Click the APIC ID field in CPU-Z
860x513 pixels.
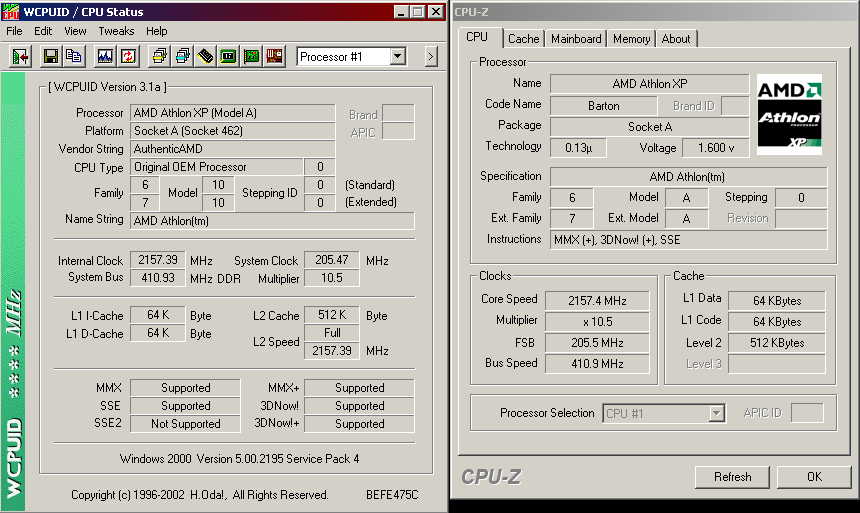pyautogui.click(x=807, y=413)
